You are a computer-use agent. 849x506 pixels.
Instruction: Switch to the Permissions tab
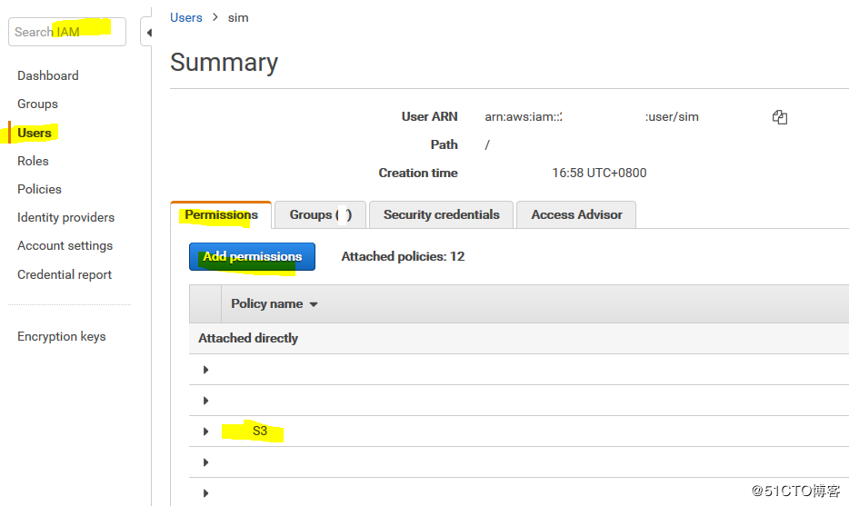point(221,215)
